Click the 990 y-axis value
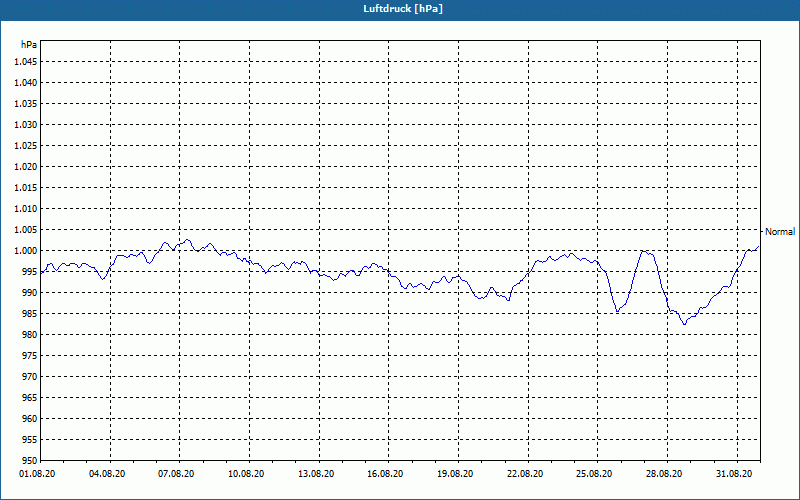Image resolution: width=800 pixels, height=500 pixels. click(x=30, y=292)
